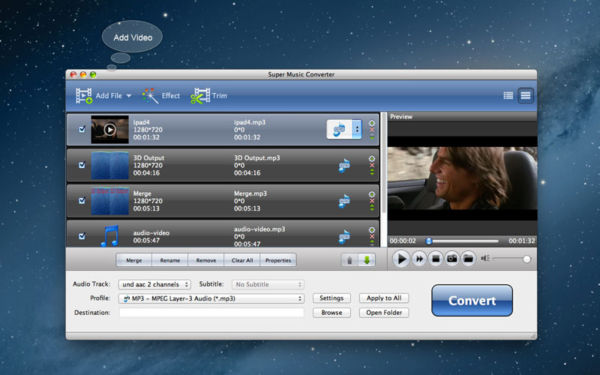The height and width of the screenshot is (375, 600).
Task: Click green move arrows on 3D Output row
Action: coord(372,172)
